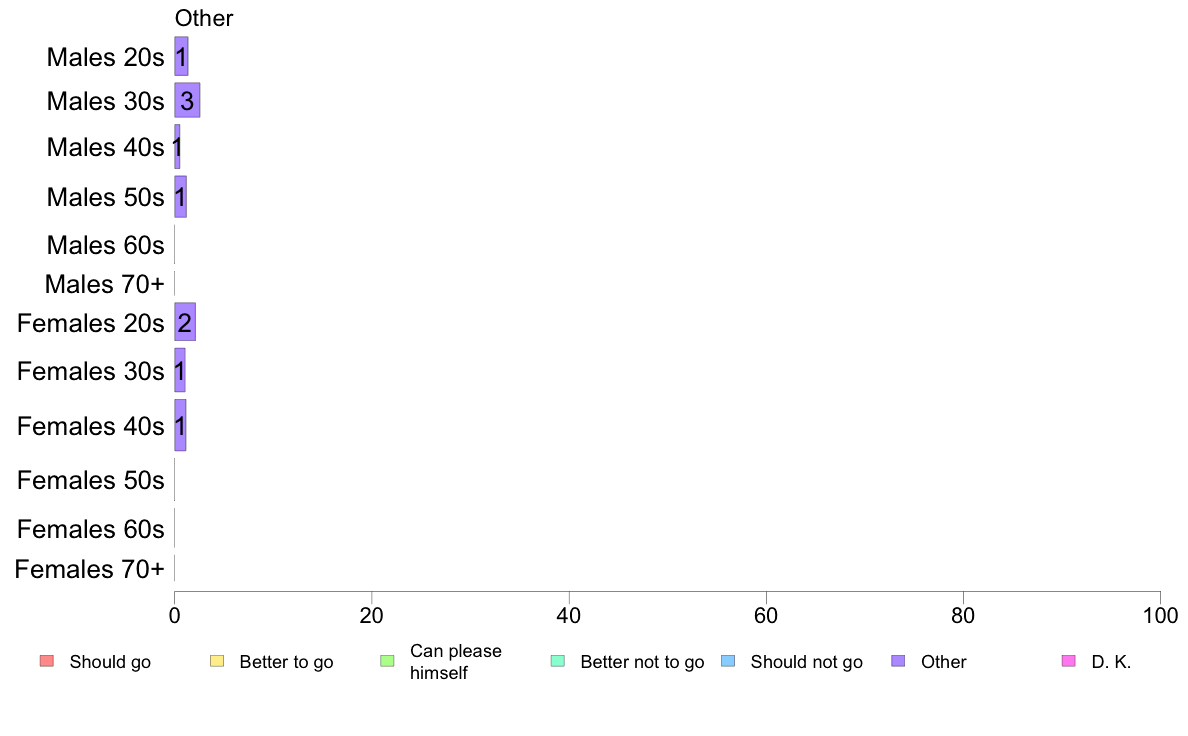Click the red Should go legend swatch
The height and width of the screenshot is (736, 1188).
[x=47, y=661]
